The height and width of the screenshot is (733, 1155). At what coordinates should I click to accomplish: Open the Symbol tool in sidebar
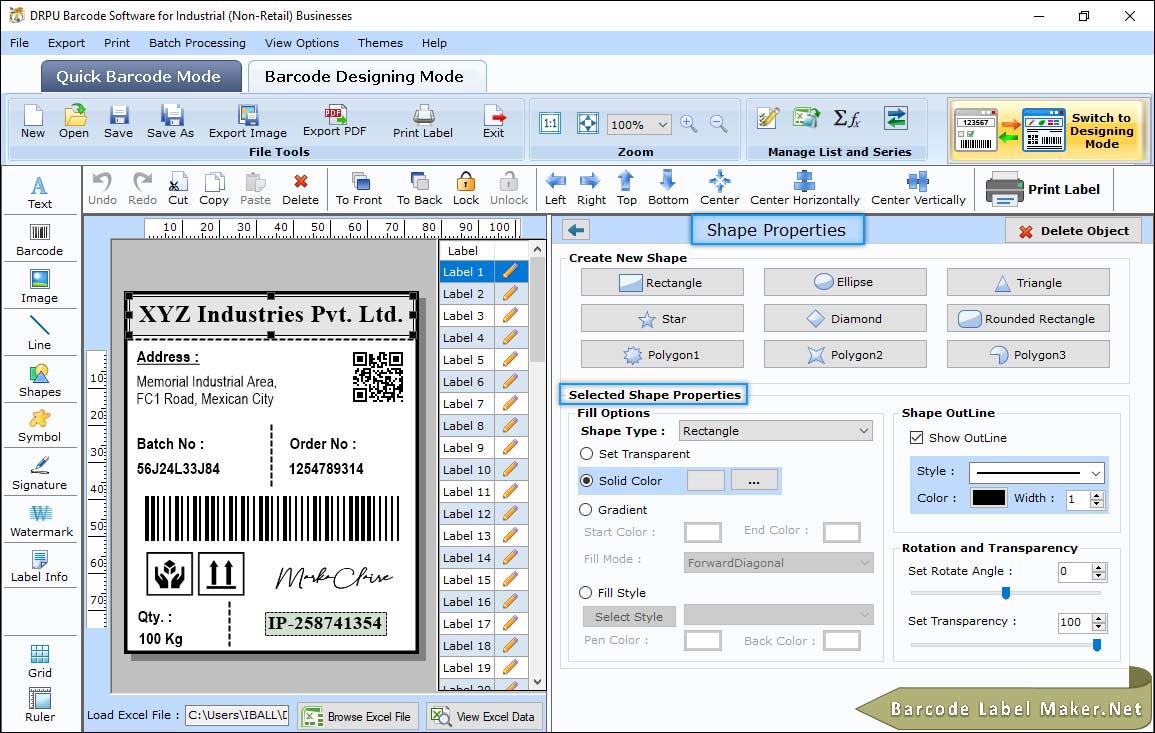tap(40, 427)
